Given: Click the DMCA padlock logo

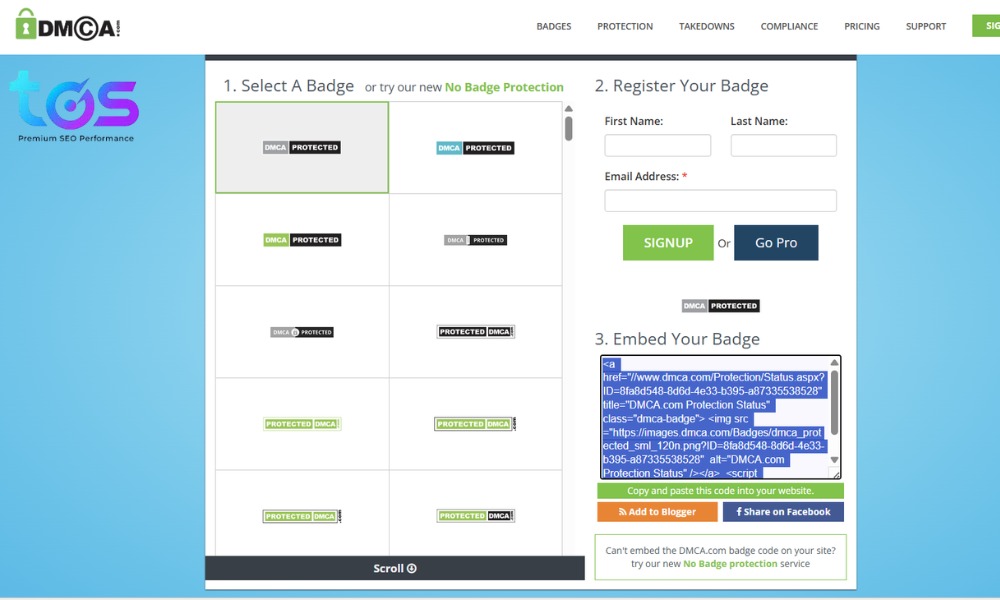Looking at the screenshot, I should [x=67, y=25].
